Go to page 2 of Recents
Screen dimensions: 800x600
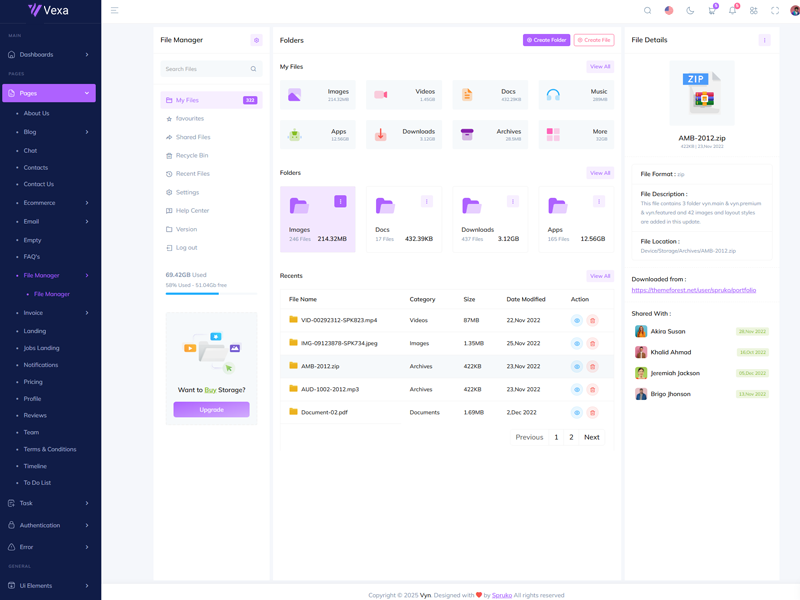point(571,437)
